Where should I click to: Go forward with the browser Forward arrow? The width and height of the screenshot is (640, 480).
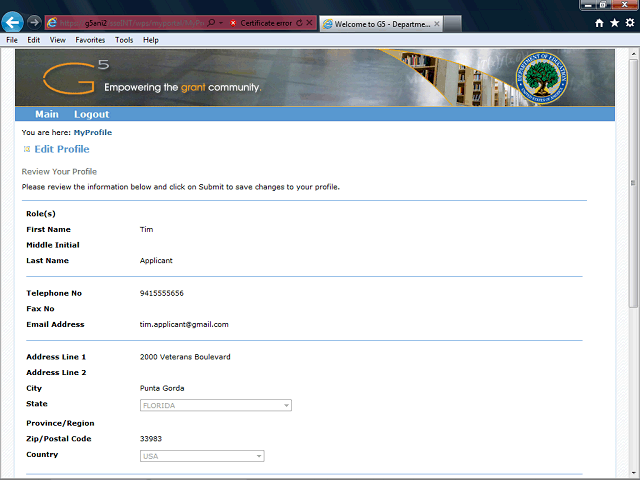[34, 22]
